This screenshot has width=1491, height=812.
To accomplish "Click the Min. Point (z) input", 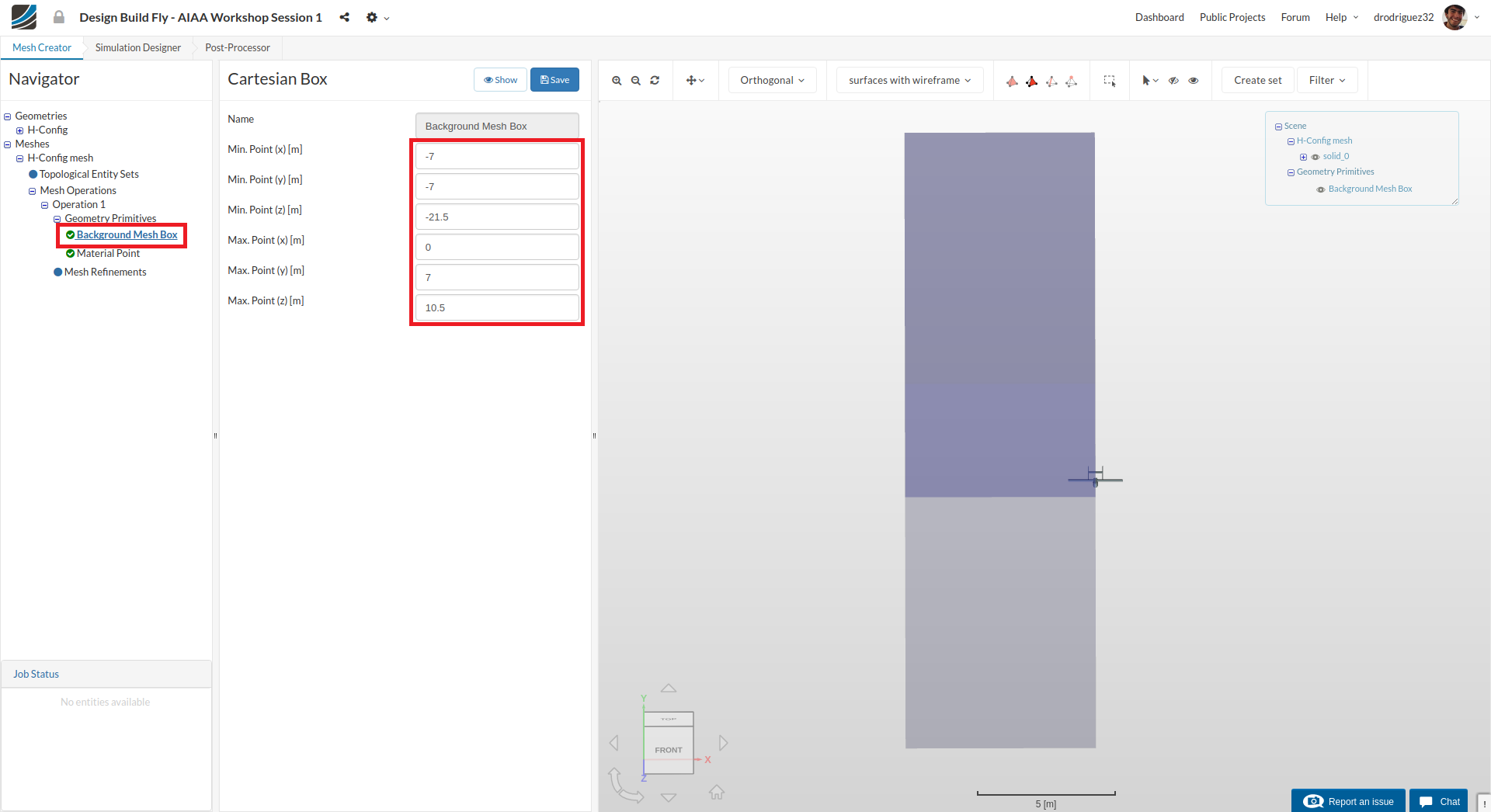I will pos(497,217).
